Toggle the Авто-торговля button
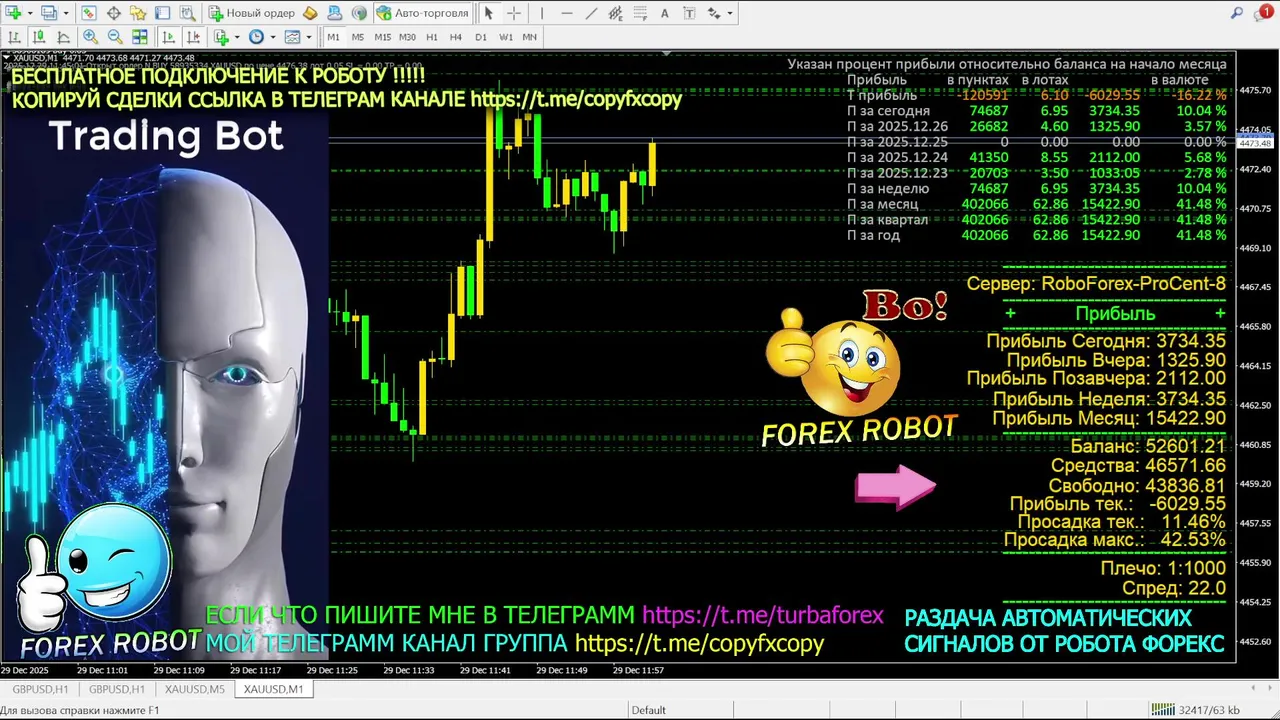Screen dimensions: 1280x720 click(423, 13)
